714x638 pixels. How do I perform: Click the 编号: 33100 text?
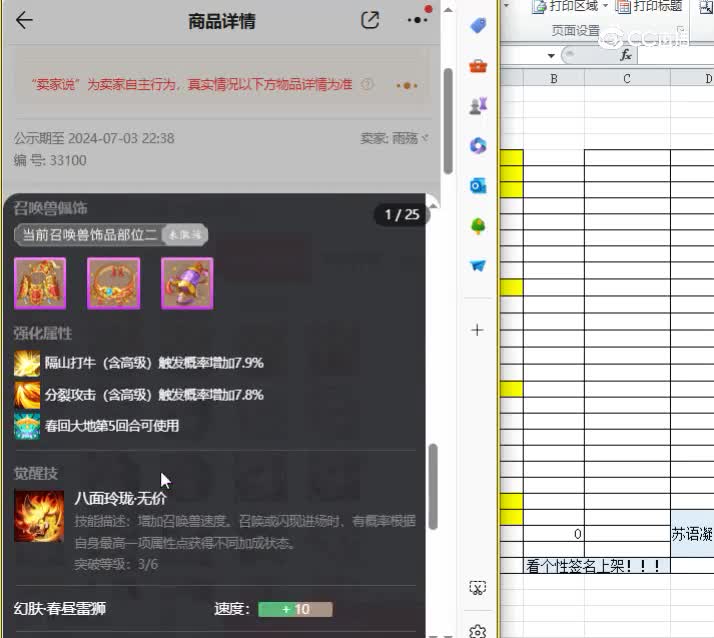point(50,160)
